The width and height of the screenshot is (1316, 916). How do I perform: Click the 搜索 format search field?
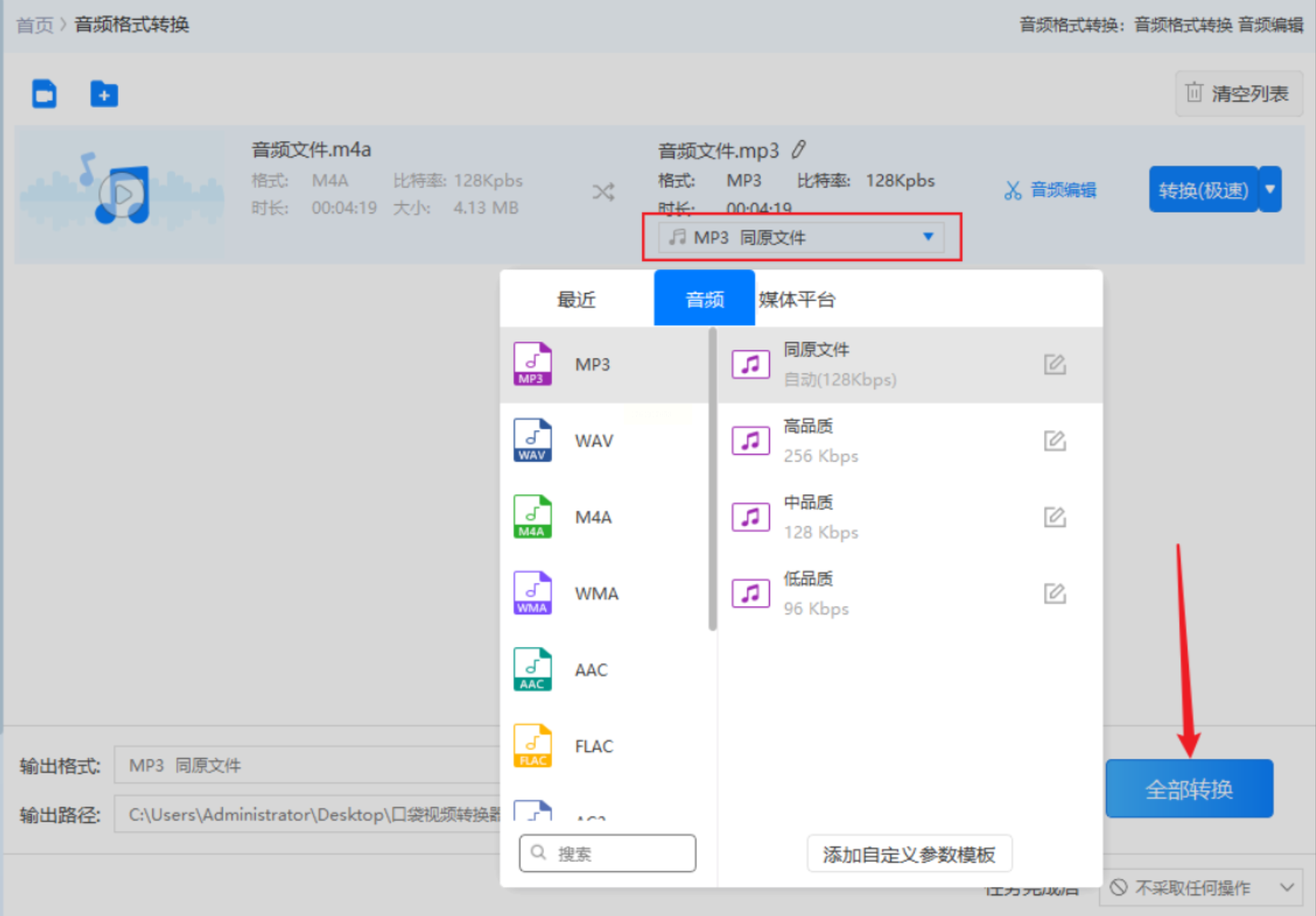click(x=607, y=853)
